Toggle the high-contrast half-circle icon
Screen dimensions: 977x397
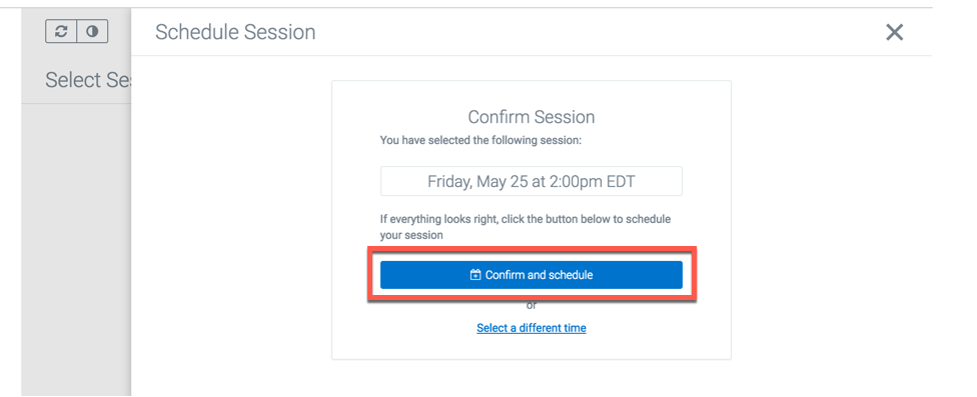[x=92, y=31]
